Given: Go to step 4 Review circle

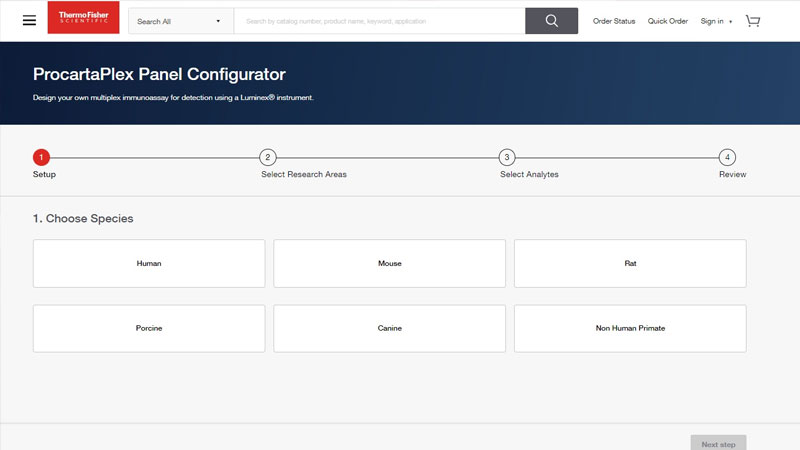Looking at the screenshot, I should [727, 157].
